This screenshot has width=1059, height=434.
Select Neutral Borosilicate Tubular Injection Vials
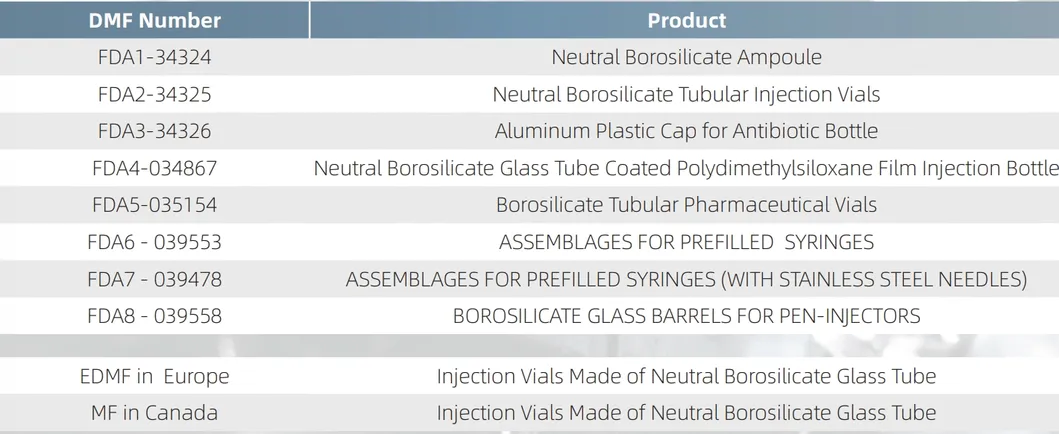[x=686, y=94]
